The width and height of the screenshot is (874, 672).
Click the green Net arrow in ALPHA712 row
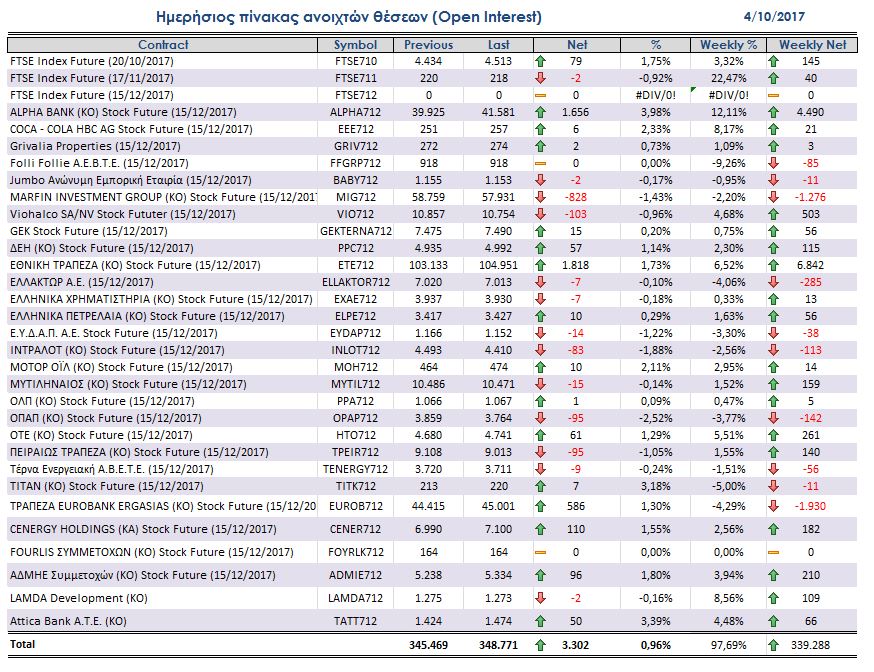[x=540, y=112]
